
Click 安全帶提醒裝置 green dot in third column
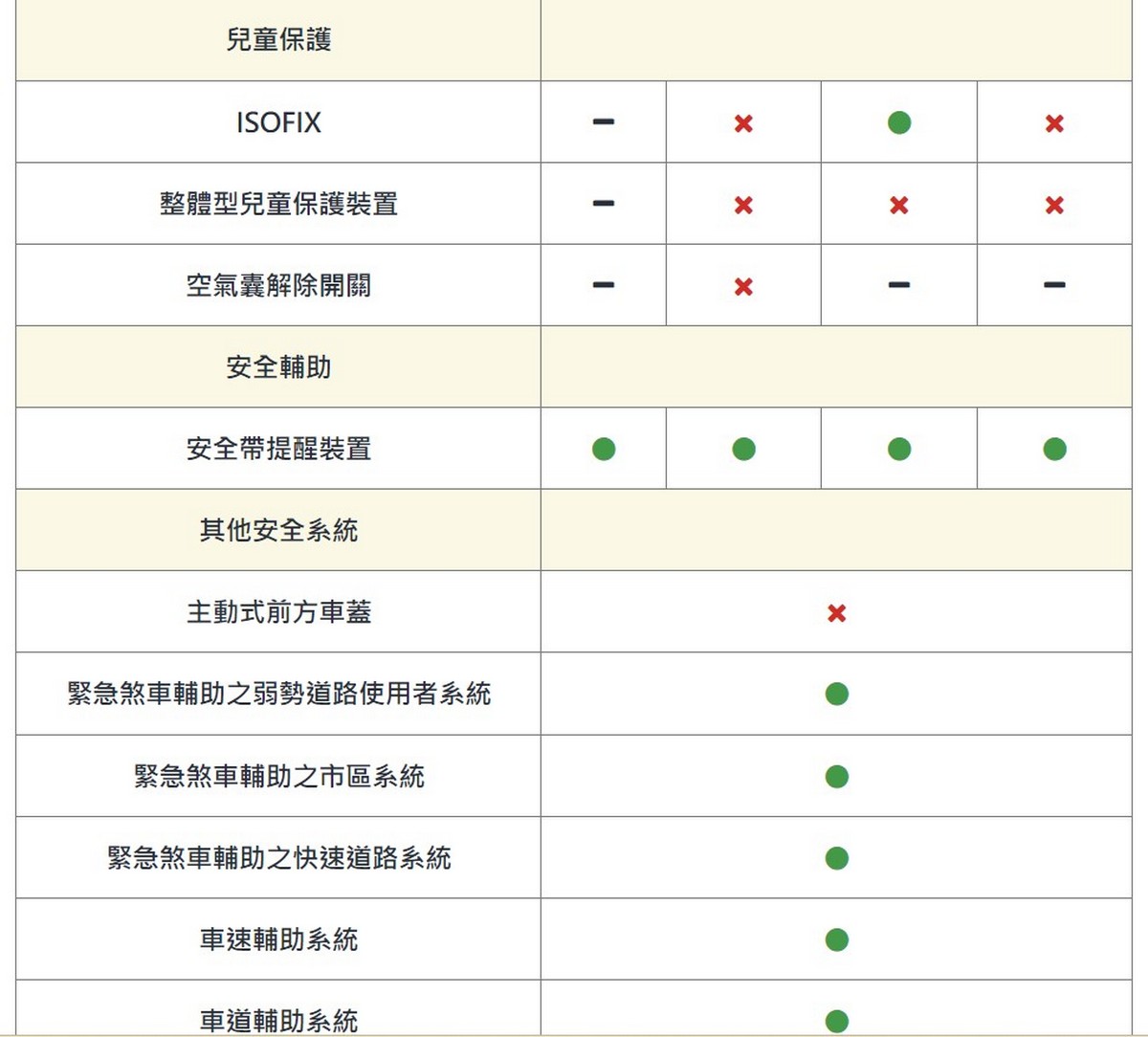pyautogui.click(x=899, y=449)
